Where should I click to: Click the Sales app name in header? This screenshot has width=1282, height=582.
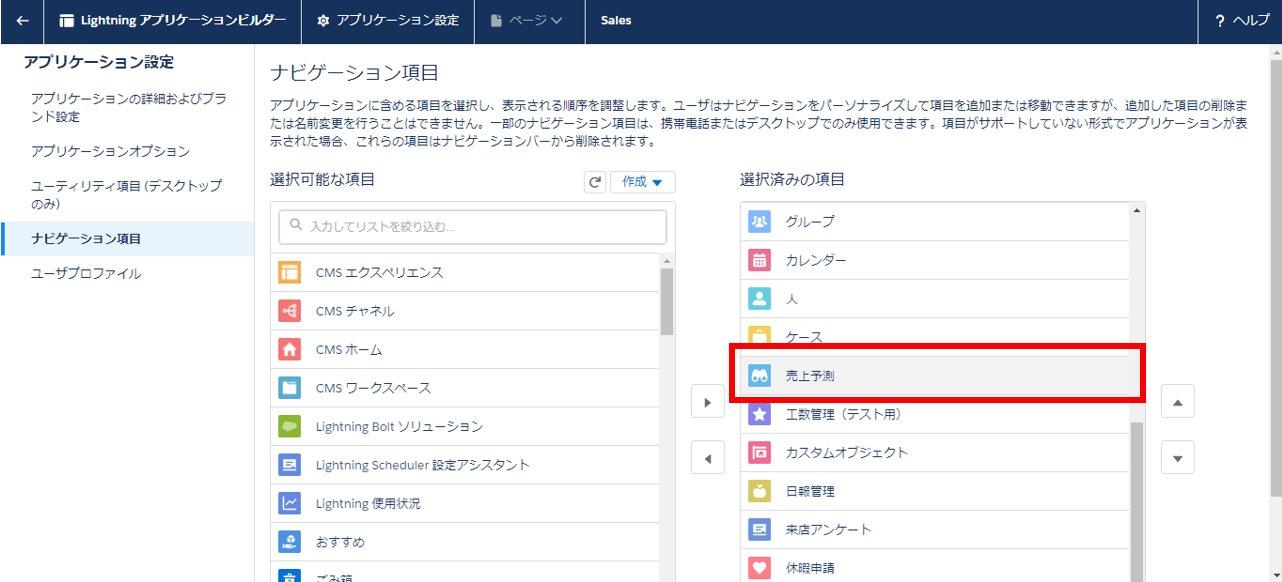[616, 21]
